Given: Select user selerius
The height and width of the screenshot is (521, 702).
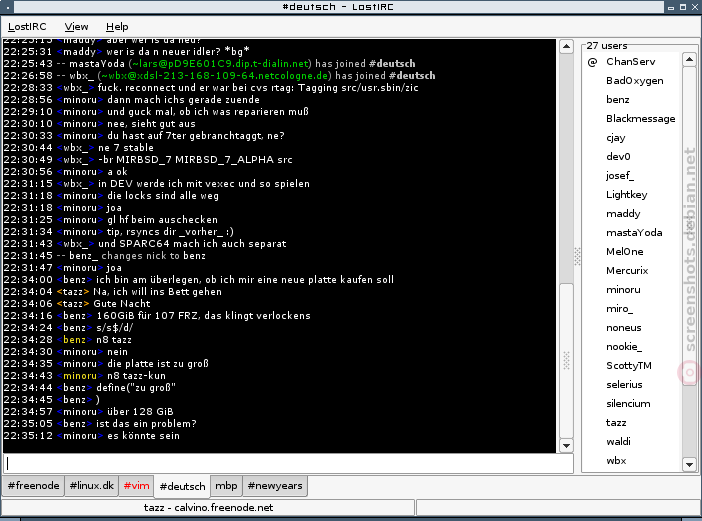Looking at the screenshot, I should pos(624,384).
